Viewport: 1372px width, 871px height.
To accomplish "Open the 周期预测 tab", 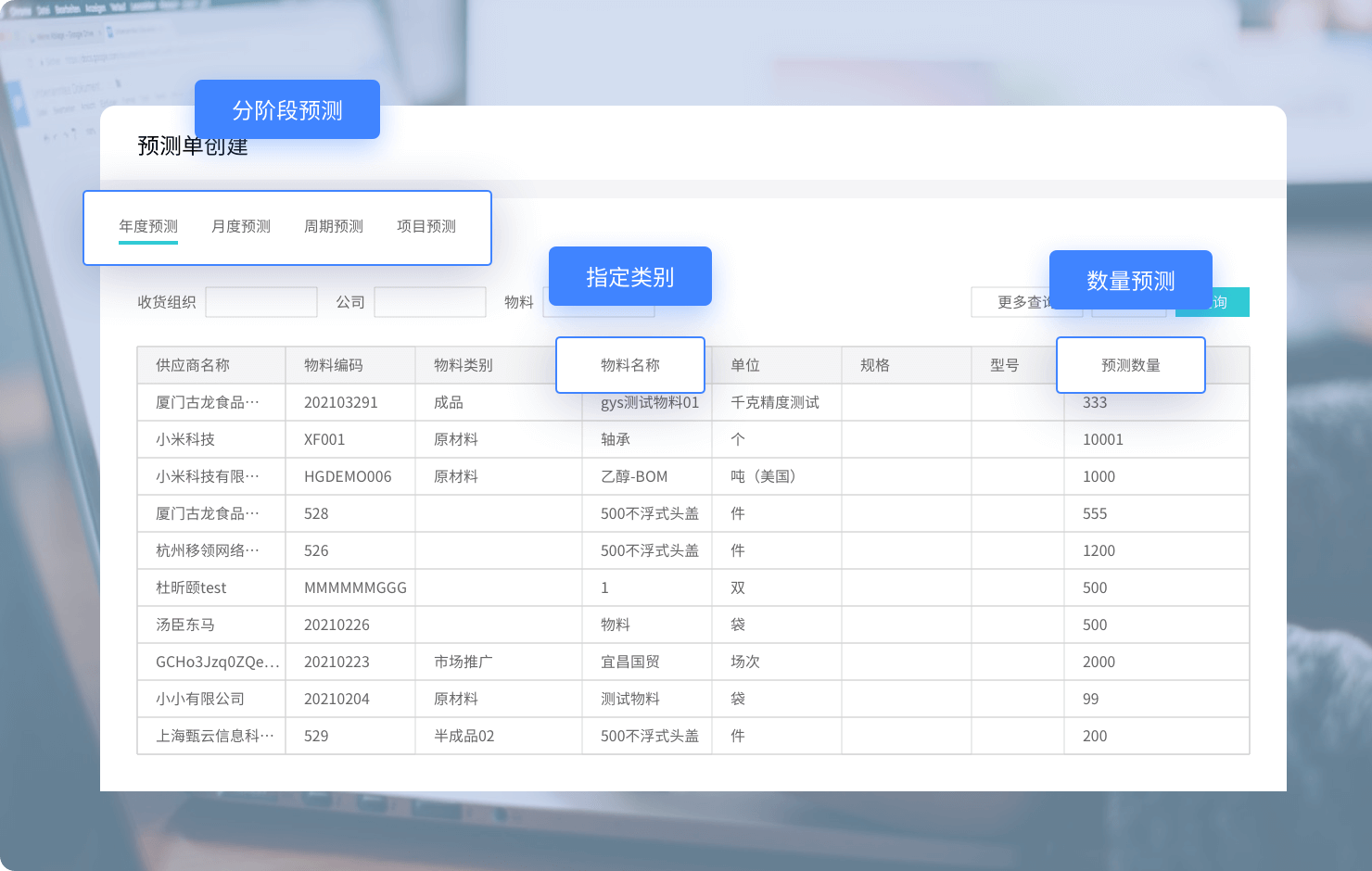I will pyautogui.click(x=334, y=225).
